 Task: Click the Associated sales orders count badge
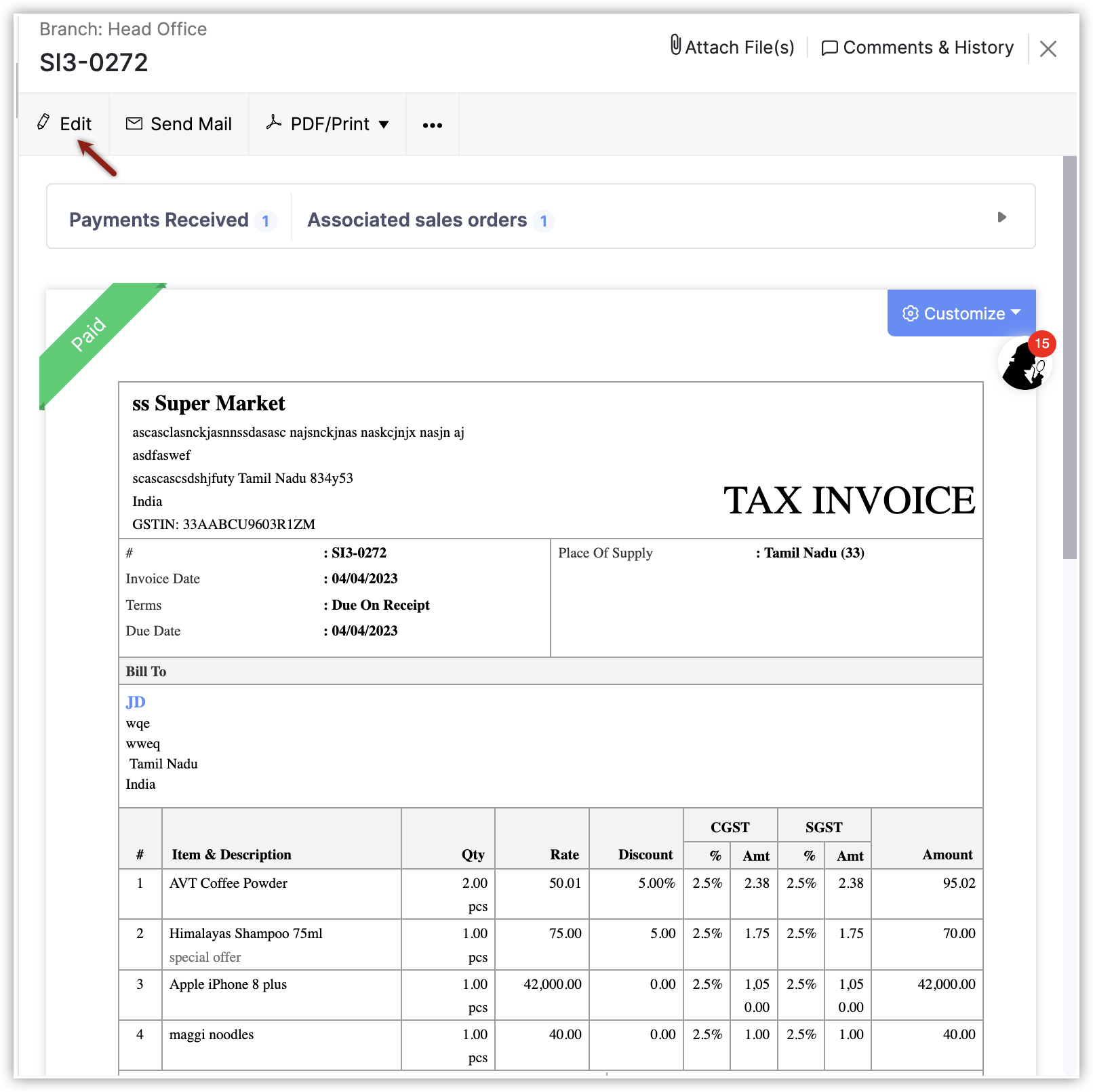point(543,221)
